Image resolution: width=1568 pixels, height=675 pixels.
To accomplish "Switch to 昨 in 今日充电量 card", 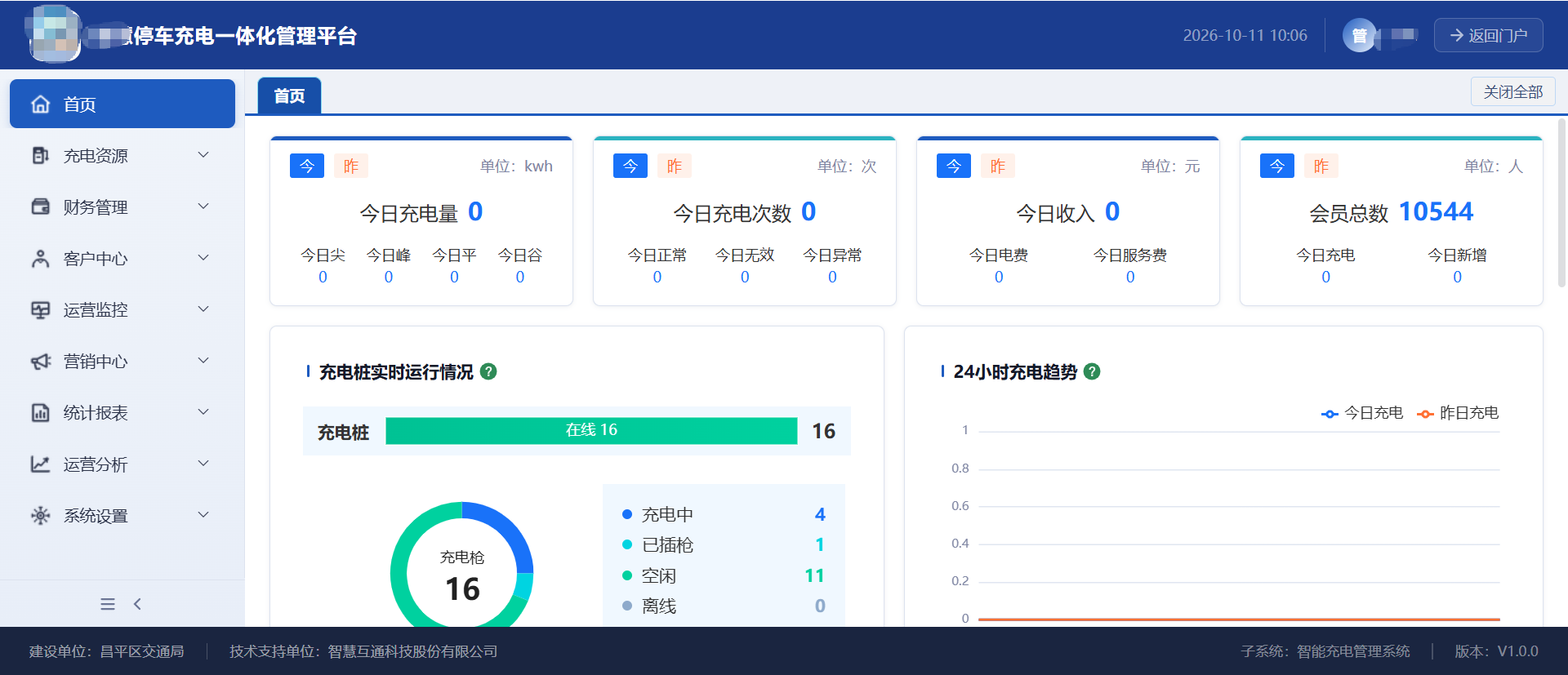I will click(x=351, y=166).
